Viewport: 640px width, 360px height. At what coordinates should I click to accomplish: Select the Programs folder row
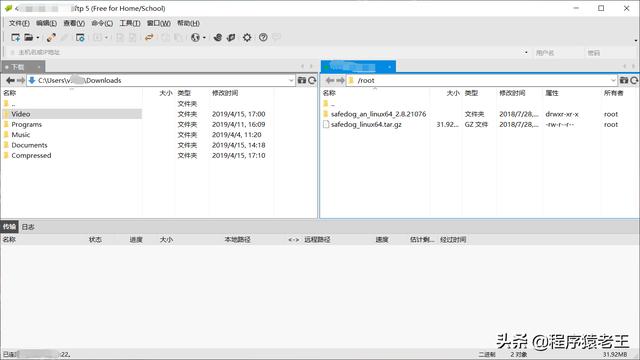[x=71, y=124]
